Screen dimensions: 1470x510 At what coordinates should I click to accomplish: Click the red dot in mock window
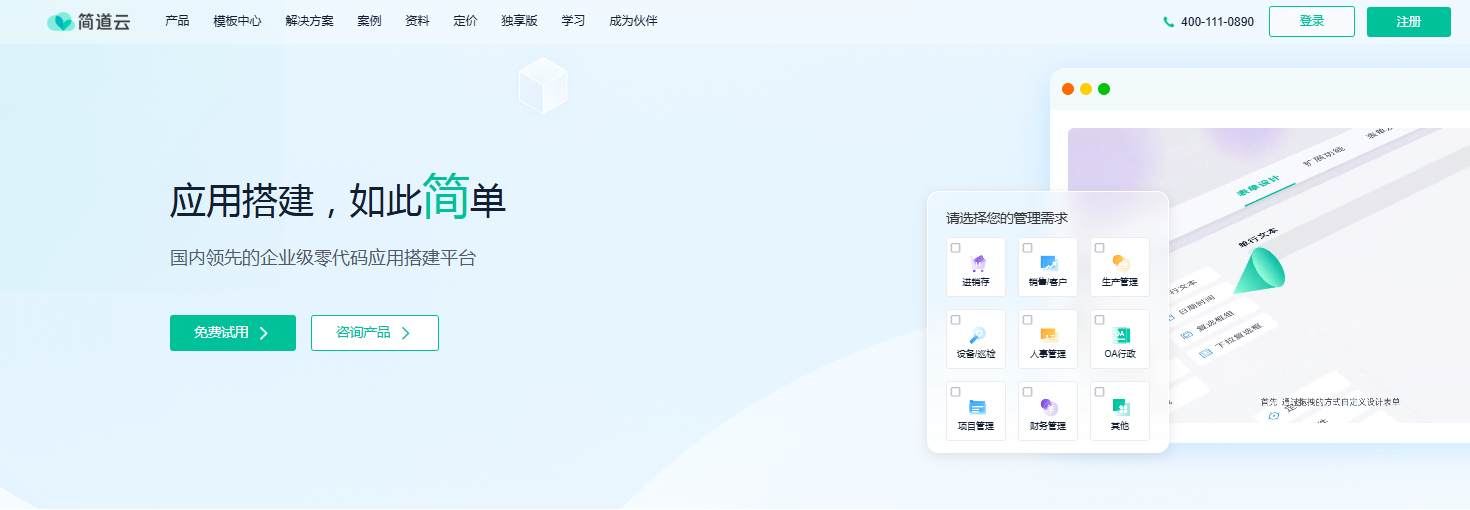point(1068,89)
